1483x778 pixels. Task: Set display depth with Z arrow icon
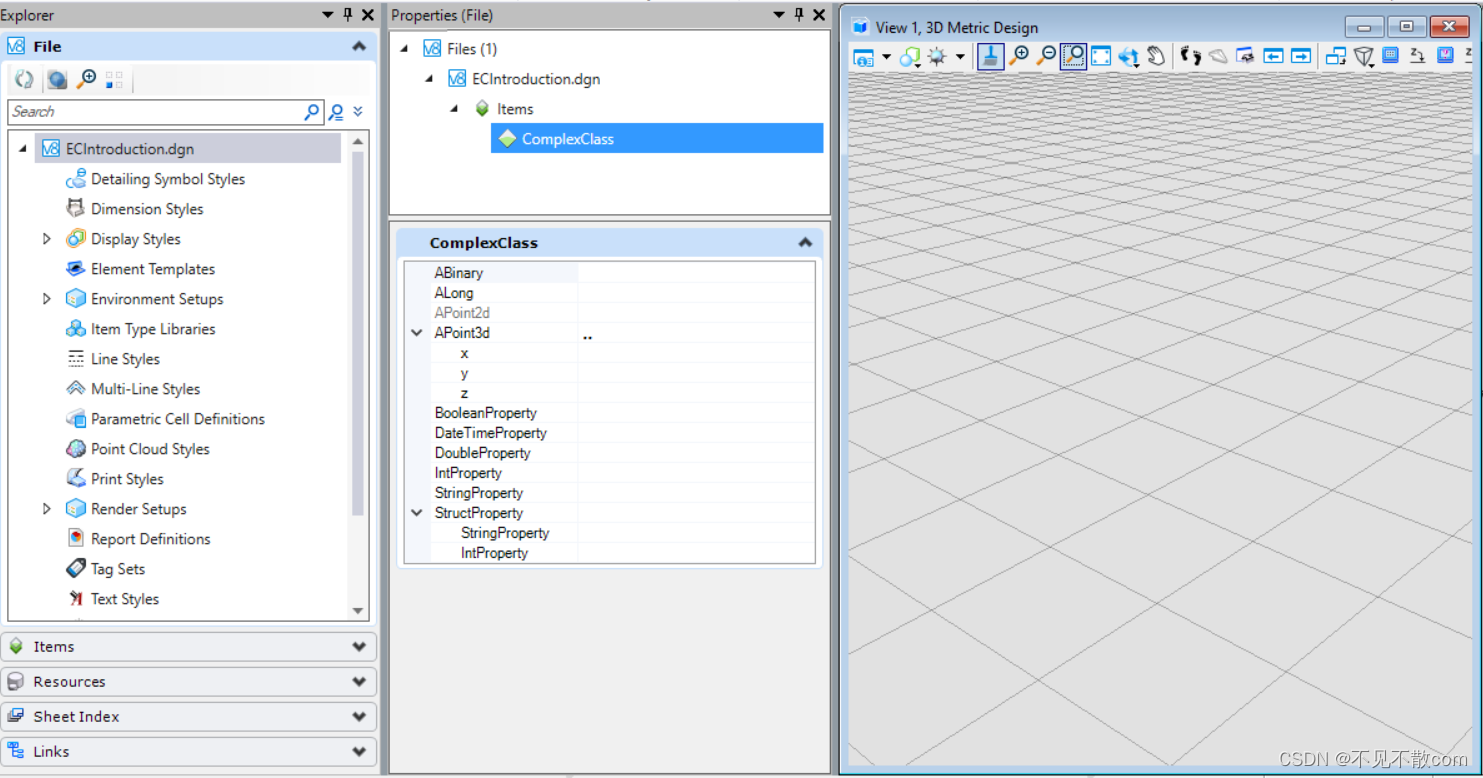(1417, 57)
